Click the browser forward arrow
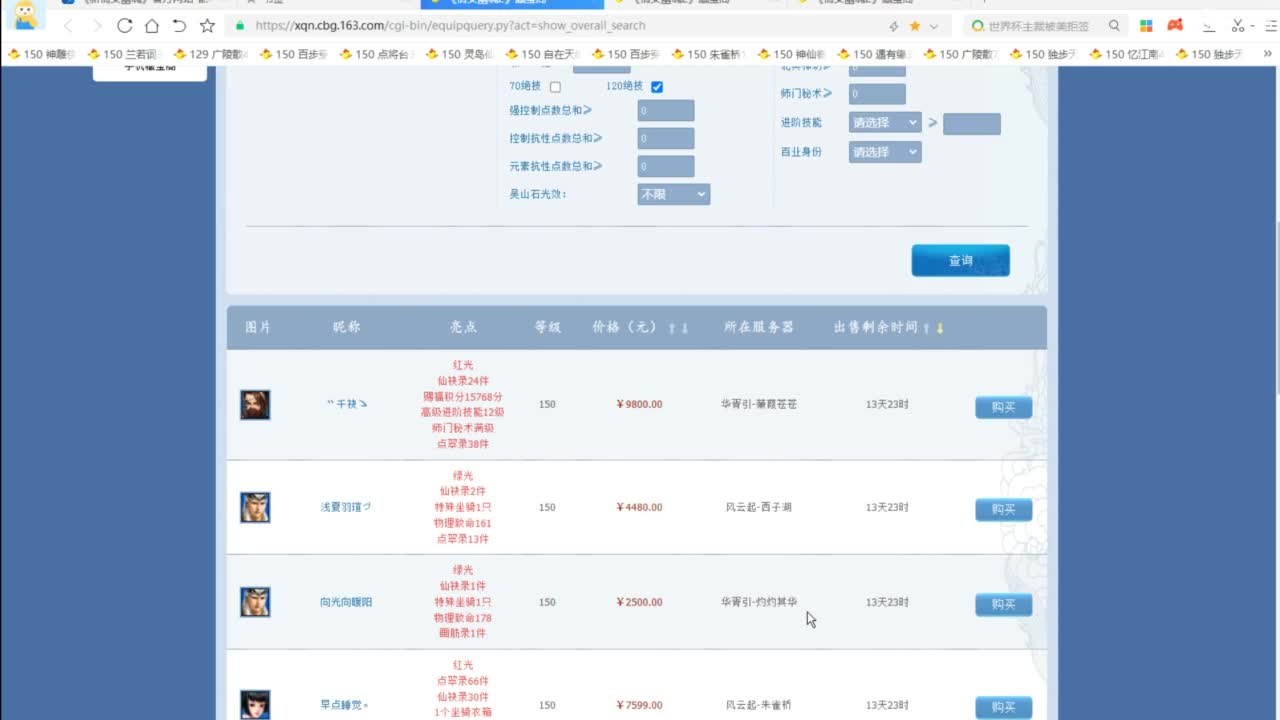This screenshot has height=720, width=1280. click(x=96, y=25)
